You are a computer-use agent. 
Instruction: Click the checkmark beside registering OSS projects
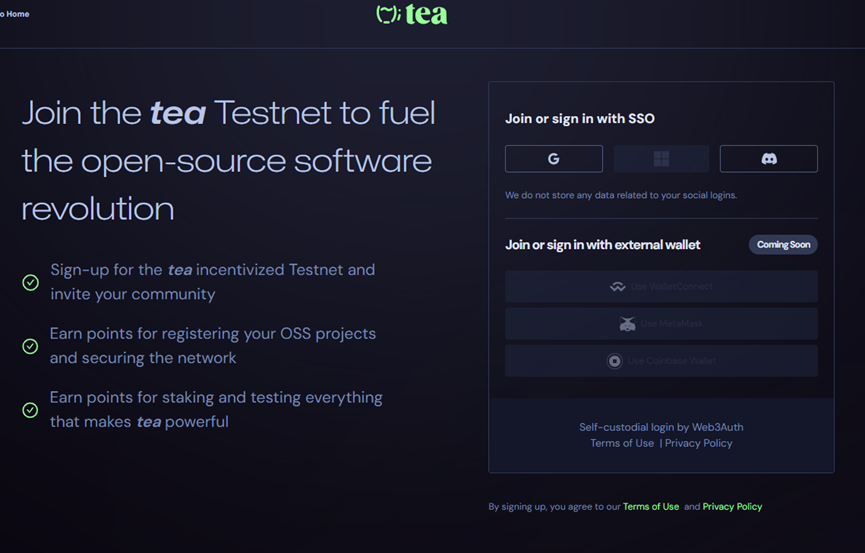pyautogui.click(x=31, y=346)
